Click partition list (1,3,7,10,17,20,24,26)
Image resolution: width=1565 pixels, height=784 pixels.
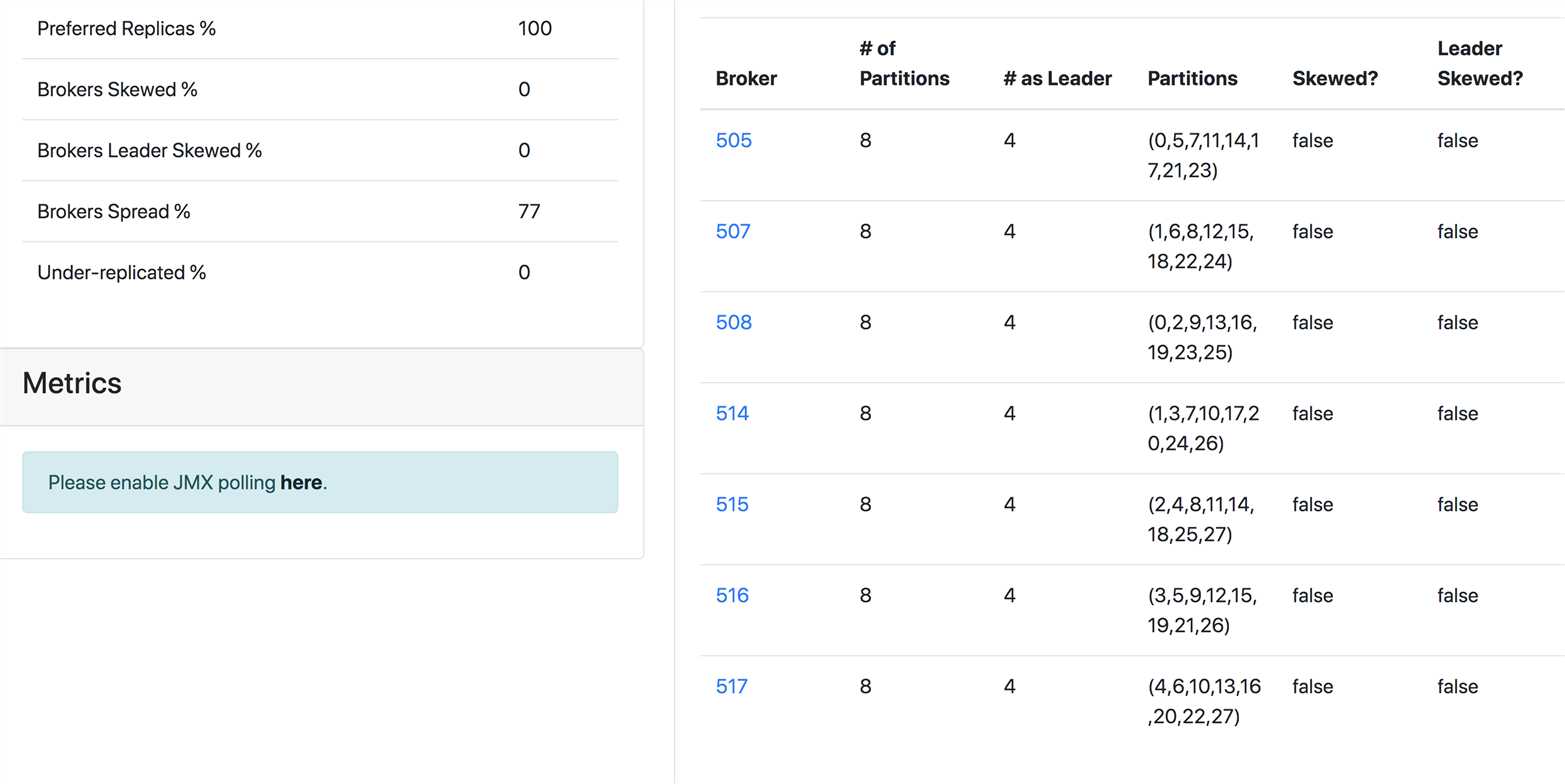tap(1204, 429)
